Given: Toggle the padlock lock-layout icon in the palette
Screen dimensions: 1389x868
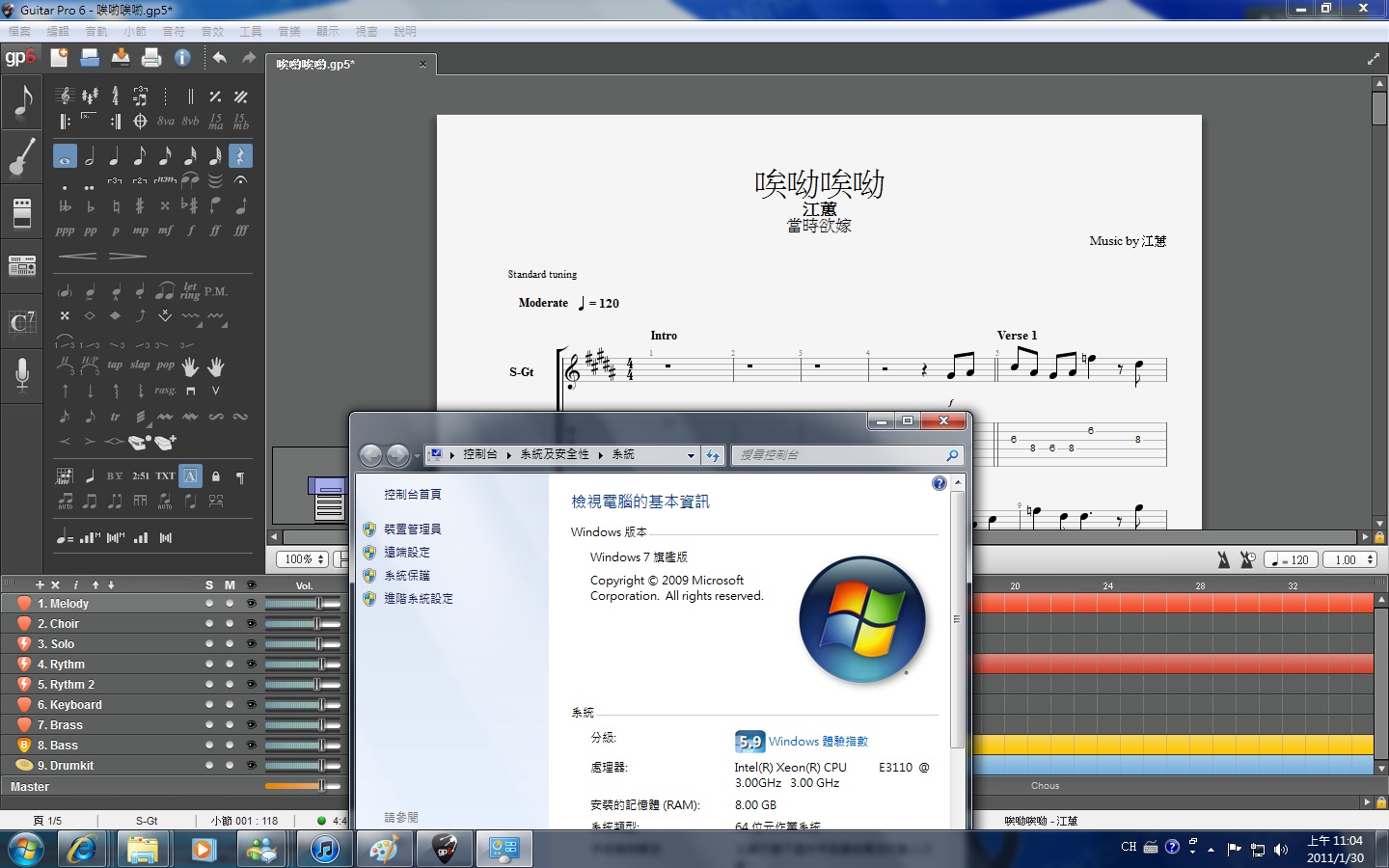Looking at the screenshot, I should 215,475.
